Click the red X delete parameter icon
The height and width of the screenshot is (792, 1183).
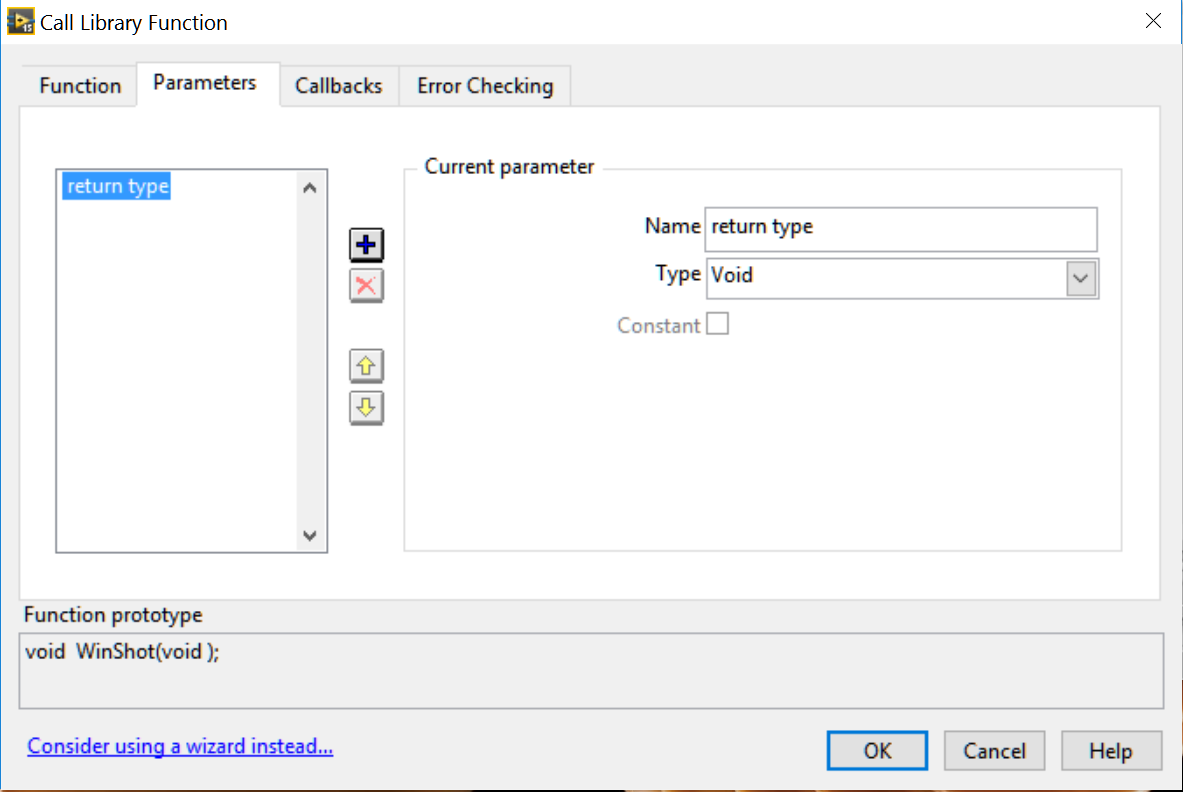pyautogui.click(x=366, y=286)
